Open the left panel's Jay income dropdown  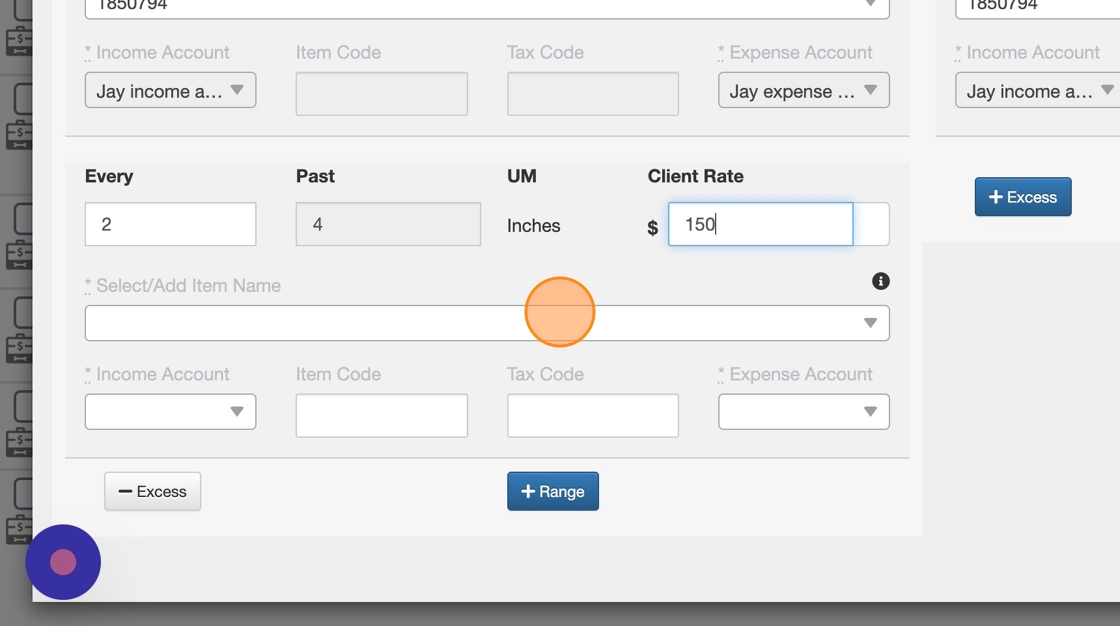point(170,91)
